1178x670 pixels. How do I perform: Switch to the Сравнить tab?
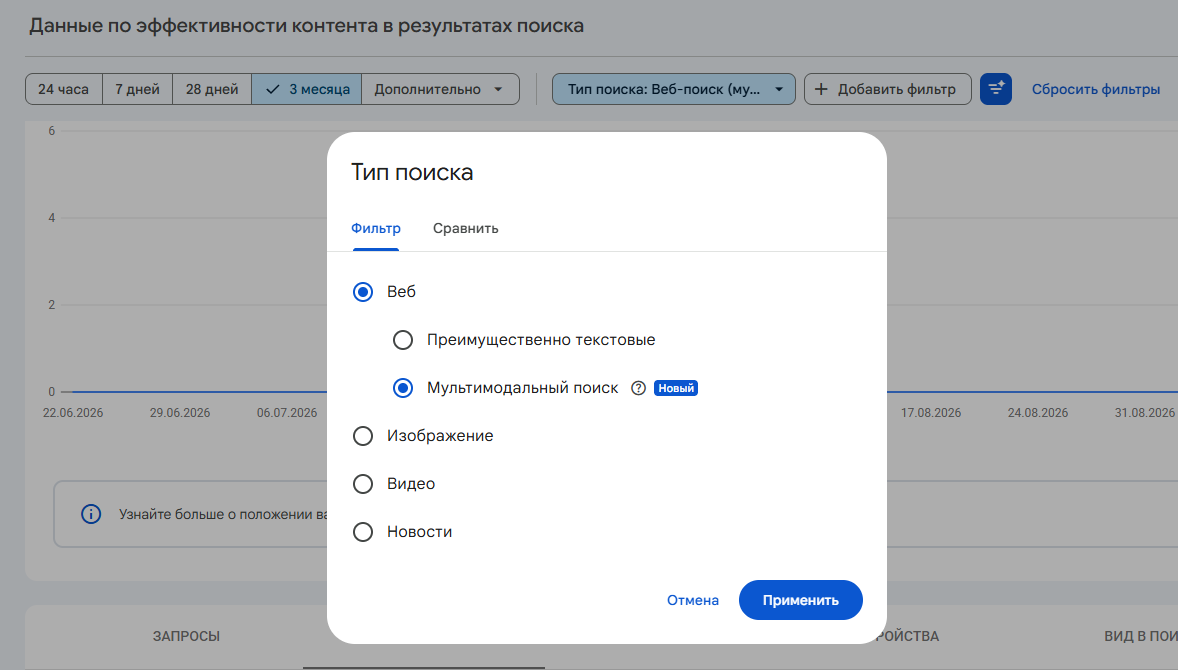465,228
